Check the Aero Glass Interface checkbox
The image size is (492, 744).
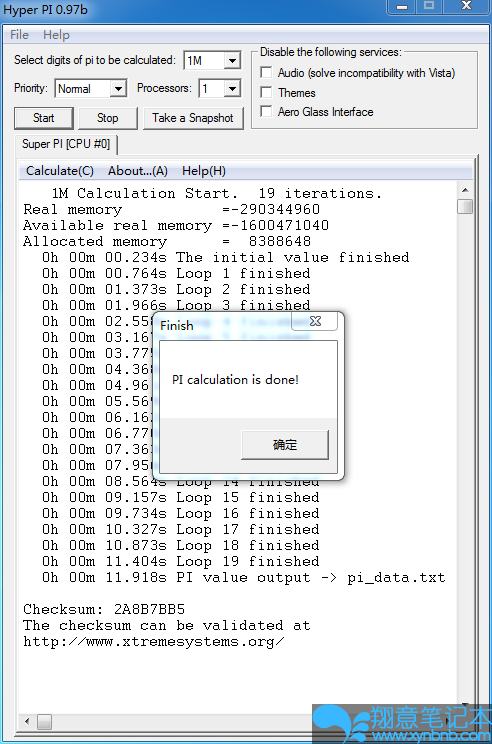click(x=267, y=112)
